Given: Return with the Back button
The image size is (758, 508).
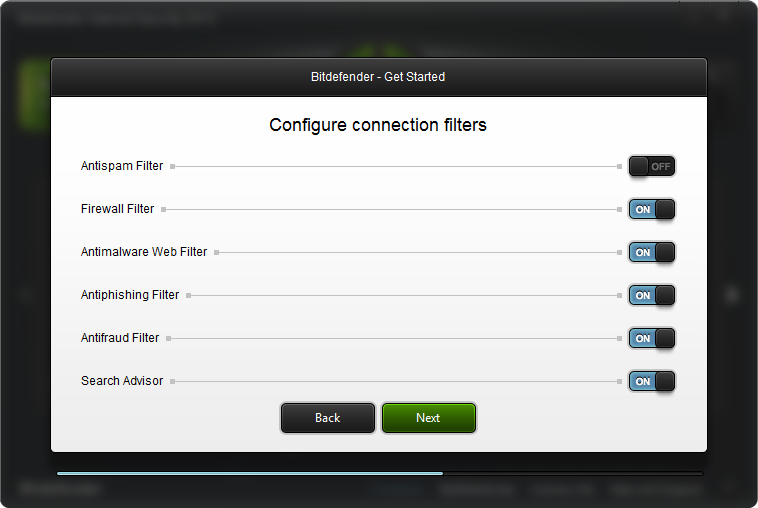Looking at the screenshot, I should (x=328, y=418).
